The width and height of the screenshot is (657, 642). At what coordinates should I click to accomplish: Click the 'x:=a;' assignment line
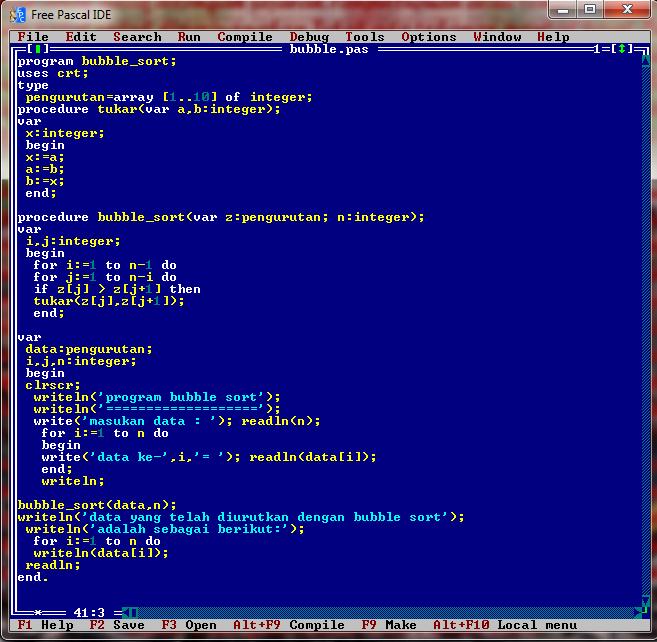tap(45, 158)
